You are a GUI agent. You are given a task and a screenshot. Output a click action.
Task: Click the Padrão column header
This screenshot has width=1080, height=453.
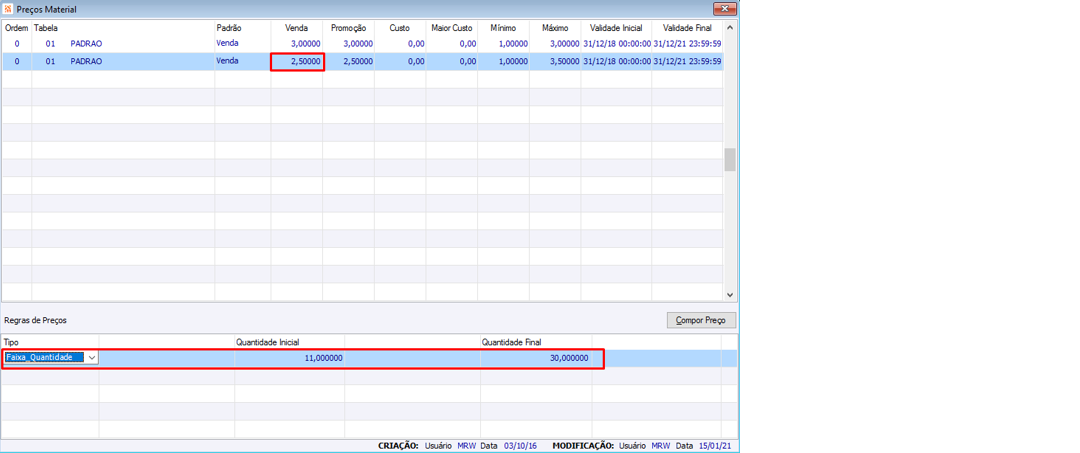coord(242,28)
